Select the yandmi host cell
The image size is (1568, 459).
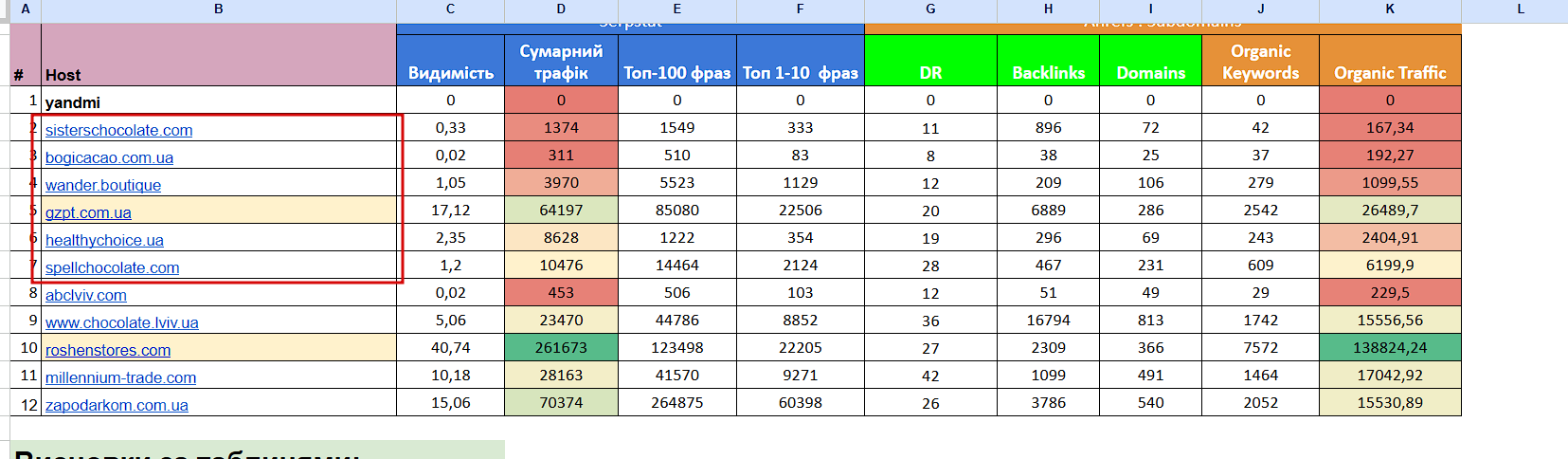[x=219, y=100]
